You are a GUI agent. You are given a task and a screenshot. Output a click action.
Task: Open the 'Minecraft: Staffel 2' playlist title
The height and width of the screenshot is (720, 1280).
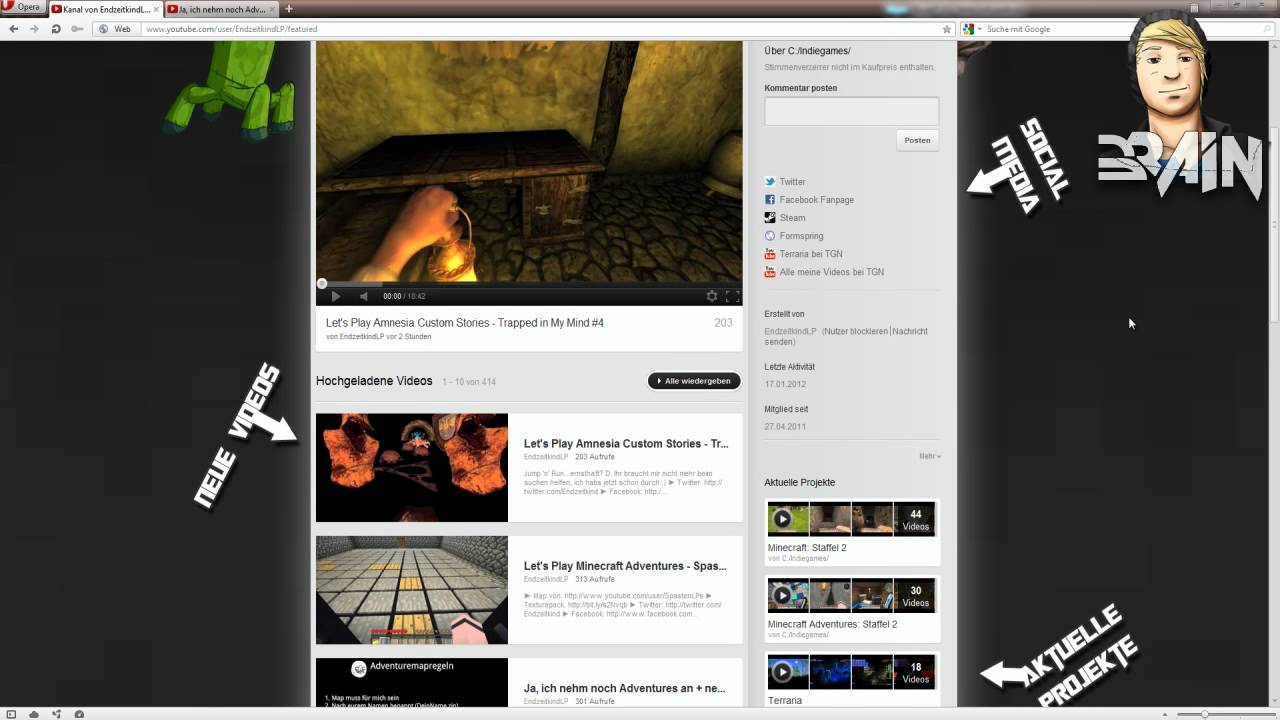807,548
